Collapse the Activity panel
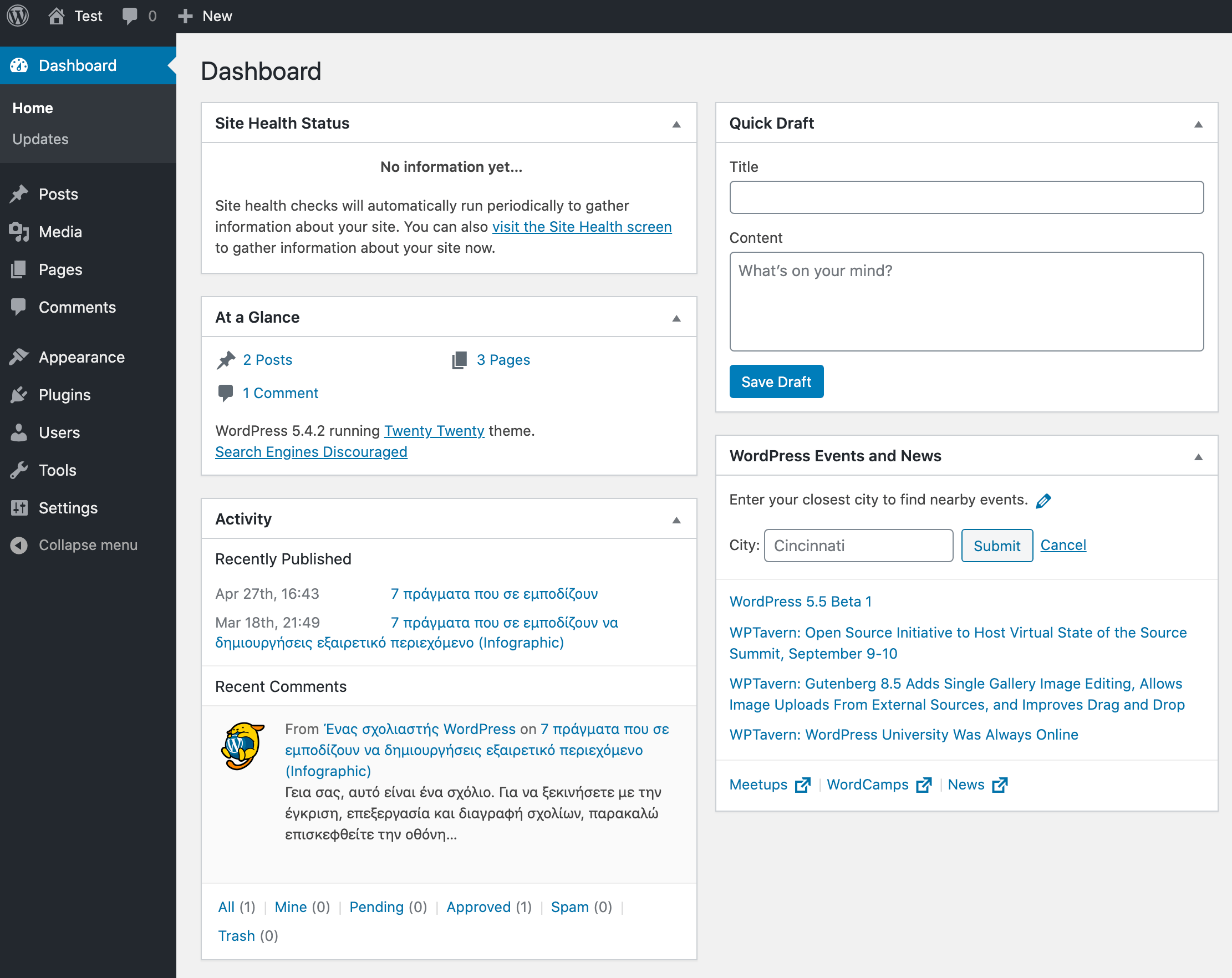The width and height of the screenshot is (1232, 978). point(676,520)
